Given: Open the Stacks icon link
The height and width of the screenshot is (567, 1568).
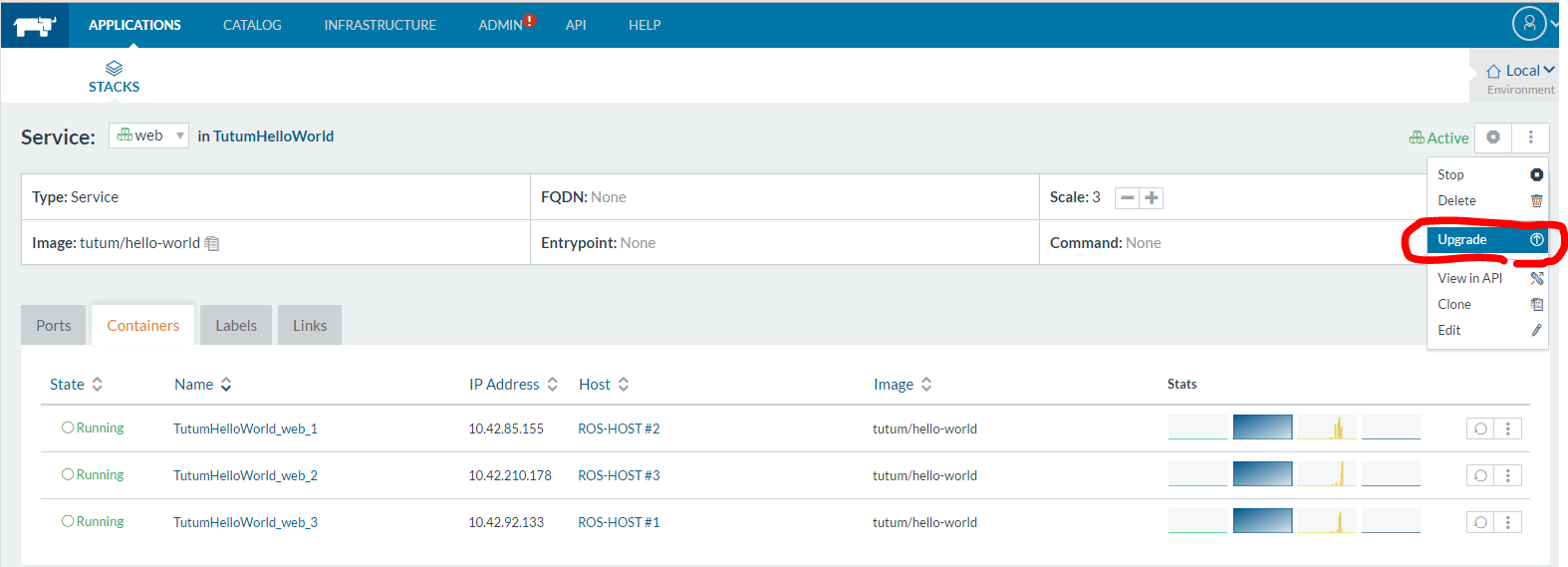Looking at the screenshot, I should pos(114,77).
